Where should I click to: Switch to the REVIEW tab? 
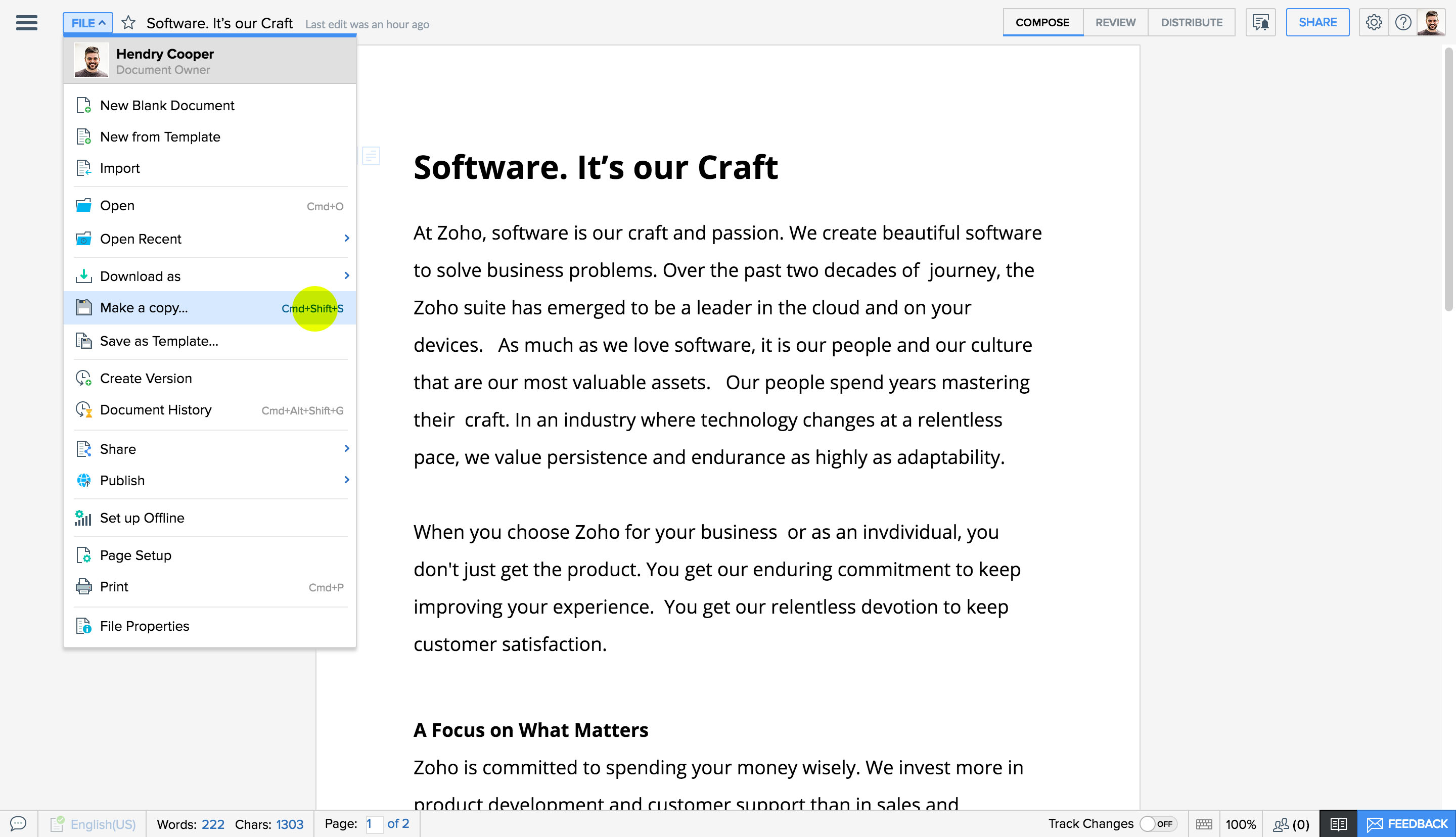click(1115, 22)
